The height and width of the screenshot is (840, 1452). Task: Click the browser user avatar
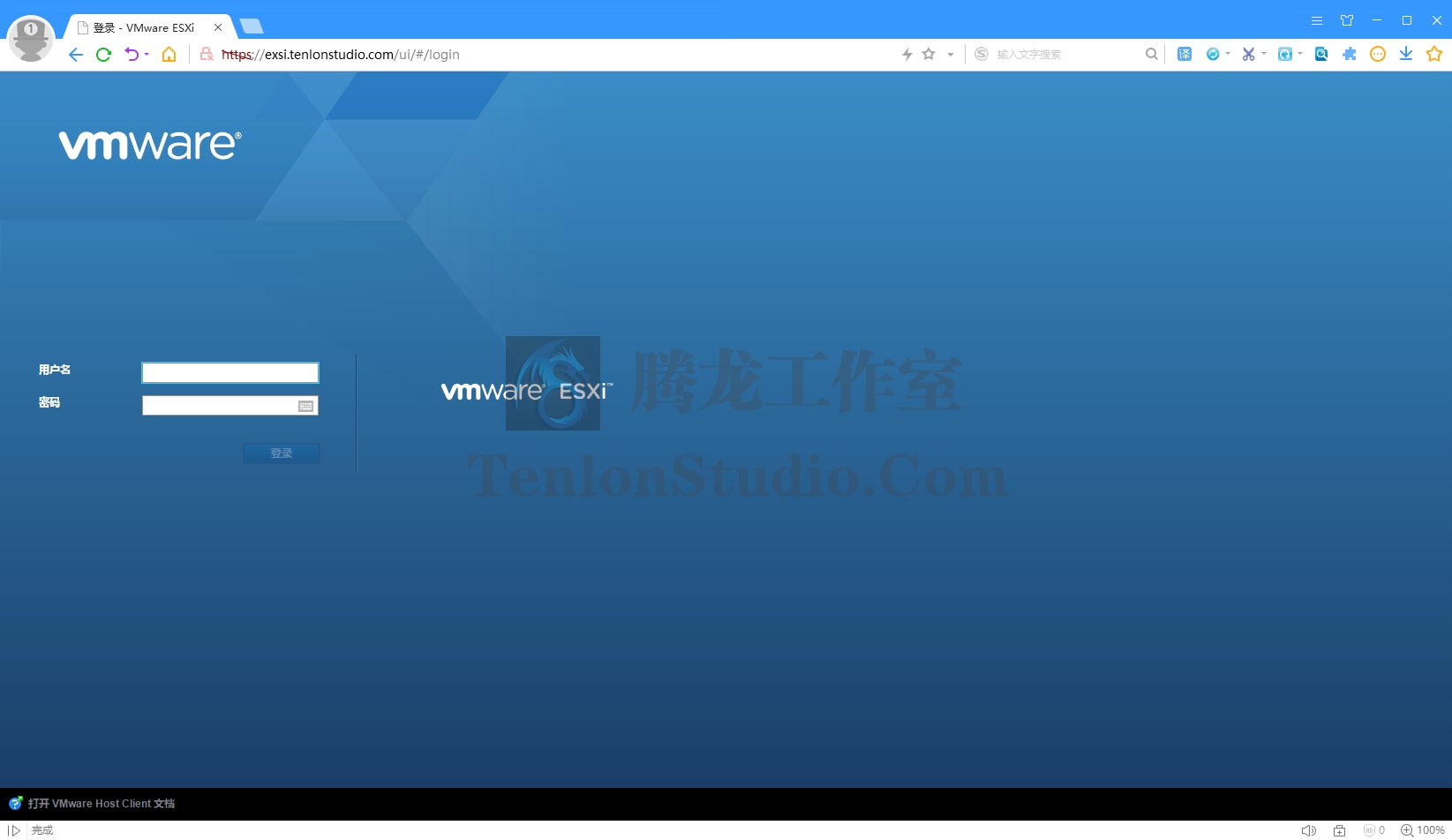[x=31, y=39]
